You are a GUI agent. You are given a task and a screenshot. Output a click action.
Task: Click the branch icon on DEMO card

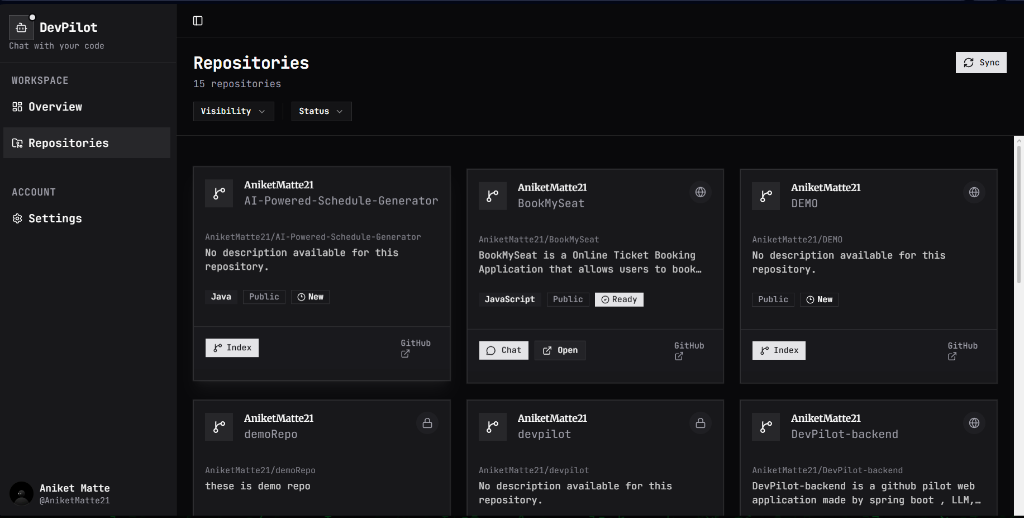tap(766, 196)
